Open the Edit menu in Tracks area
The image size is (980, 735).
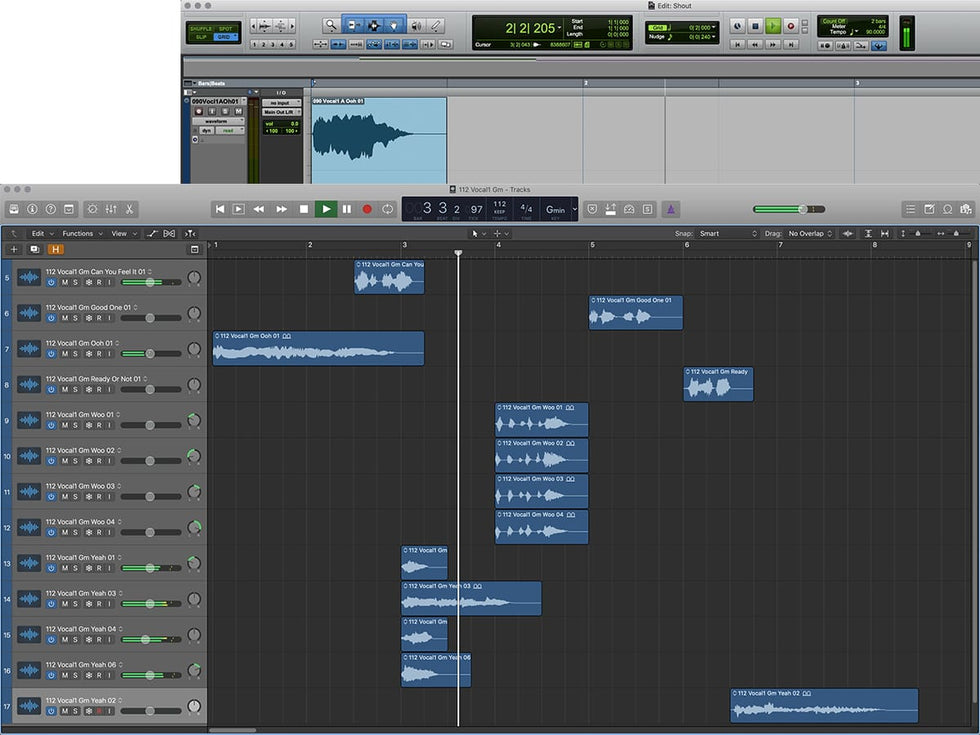[40, 234]
